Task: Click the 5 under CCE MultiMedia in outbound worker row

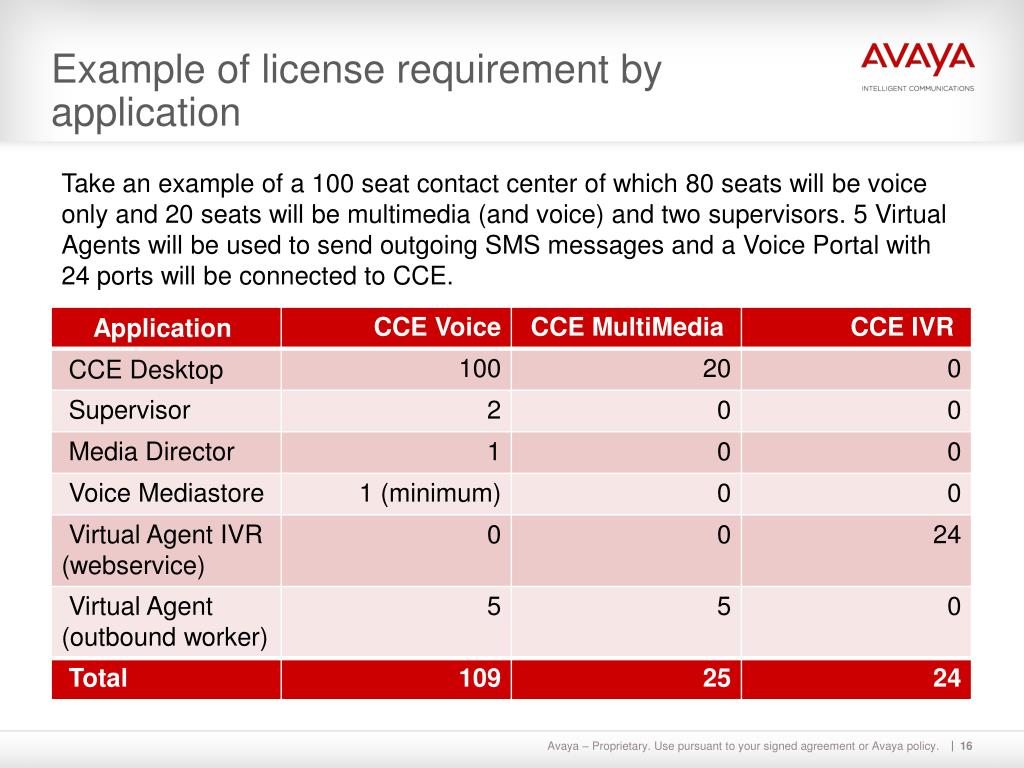Action: (x=724, y=607)
